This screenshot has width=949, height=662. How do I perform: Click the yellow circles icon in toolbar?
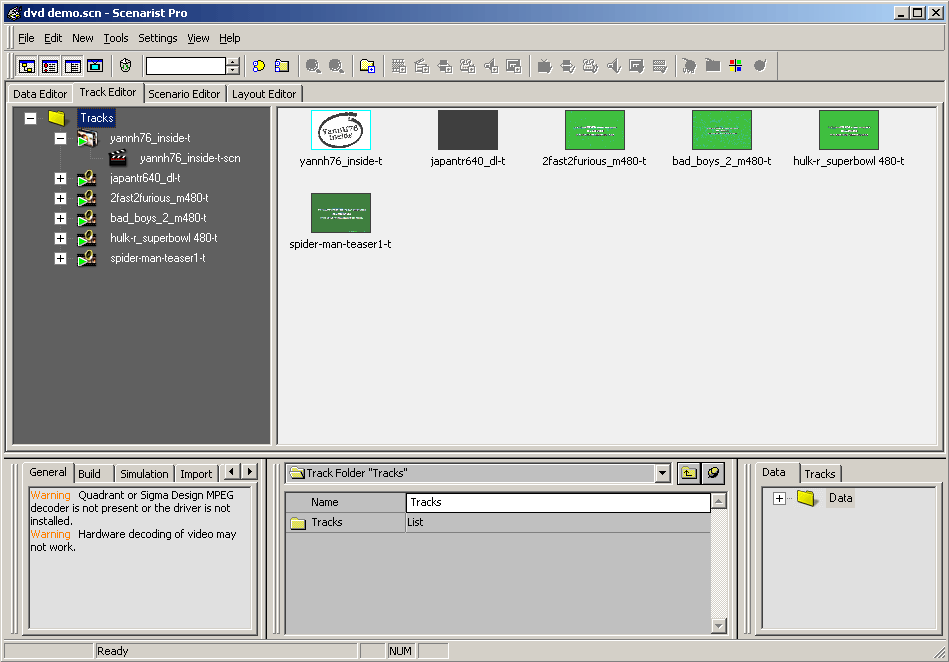click(x=259, y=66)
